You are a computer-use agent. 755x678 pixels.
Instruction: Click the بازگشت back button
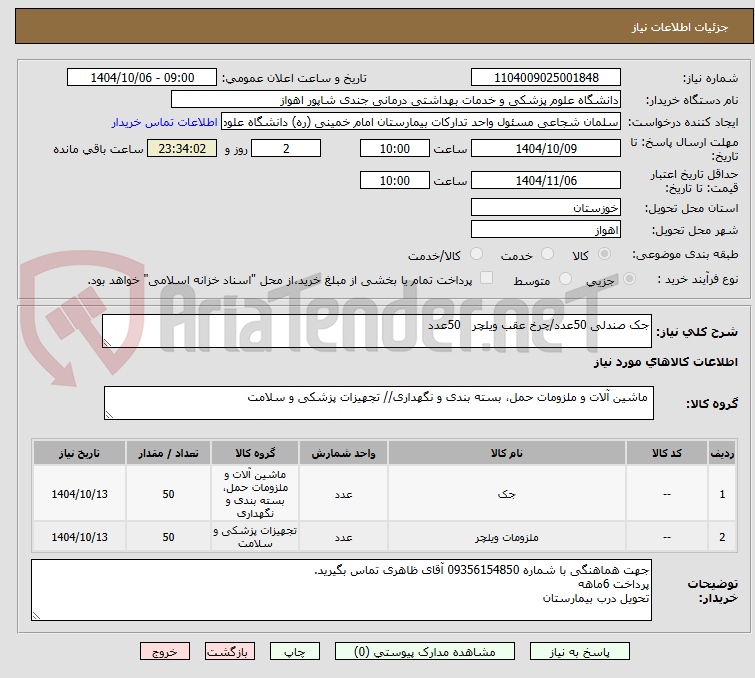229,652
